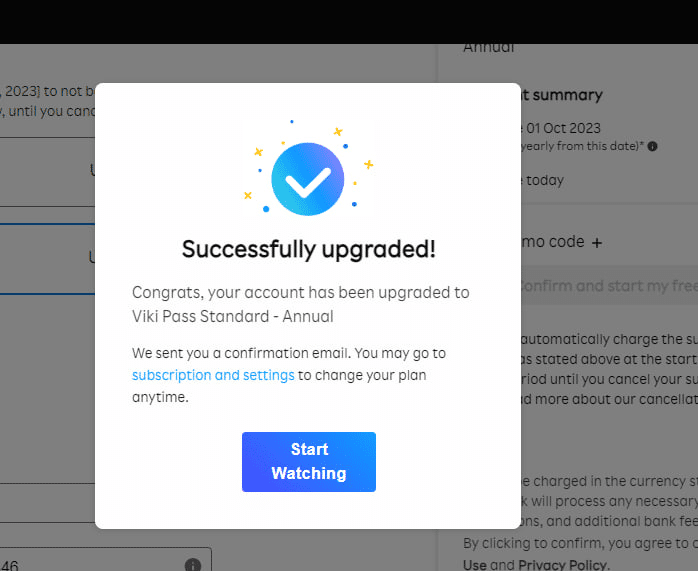Open the subscription and settings link
Image resolution: width=698 pixels, height=571 pixels.
[x=213, y=375]
